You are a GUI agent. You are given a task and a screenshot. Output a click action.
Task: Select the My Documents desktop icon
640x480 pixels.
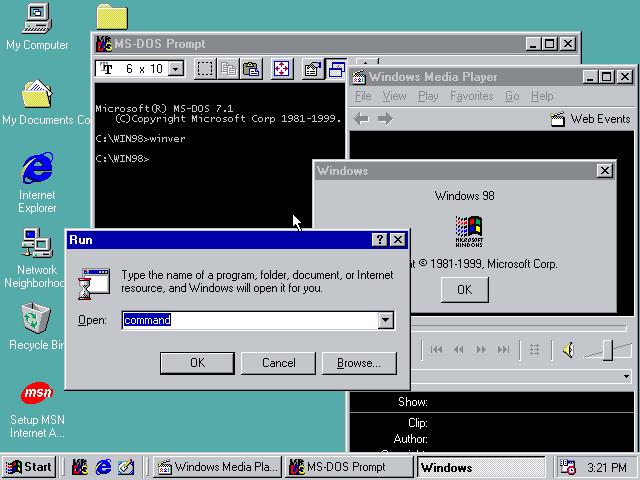click(37, 102)
